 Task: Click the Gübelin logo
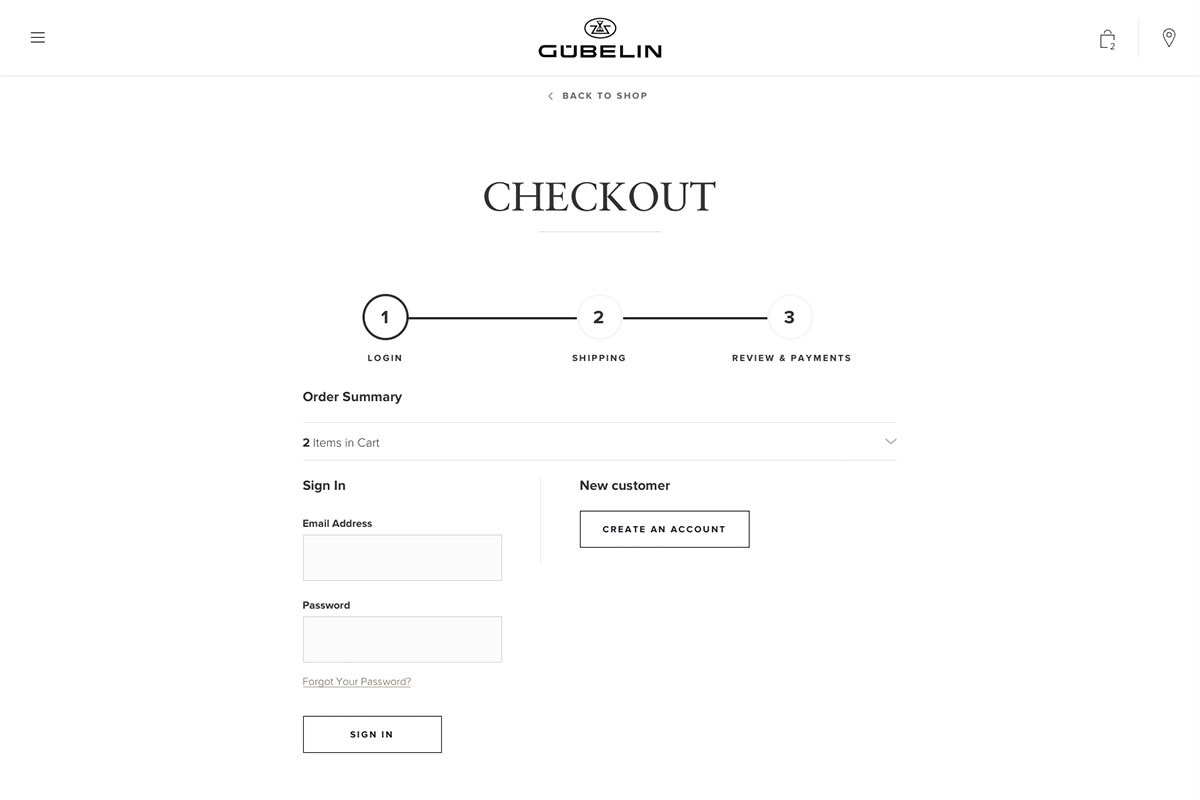[600, 38]
